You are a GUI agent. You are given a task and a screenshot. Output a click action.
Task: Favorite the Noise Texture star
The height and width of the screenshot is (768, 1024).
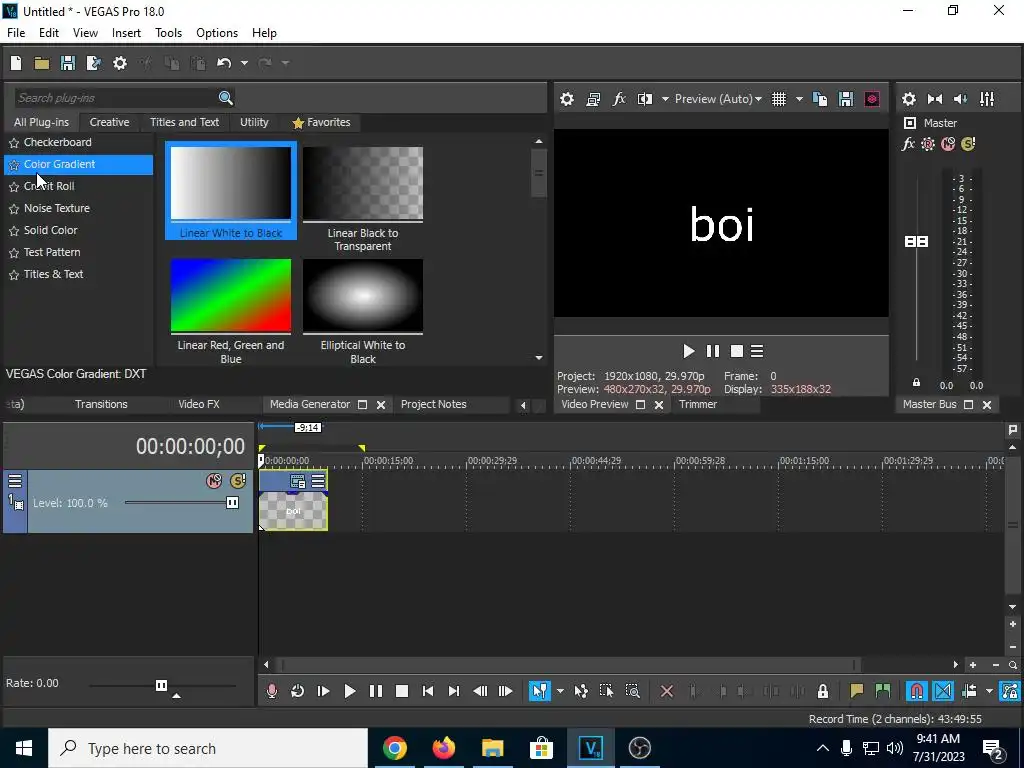[14, 209]
